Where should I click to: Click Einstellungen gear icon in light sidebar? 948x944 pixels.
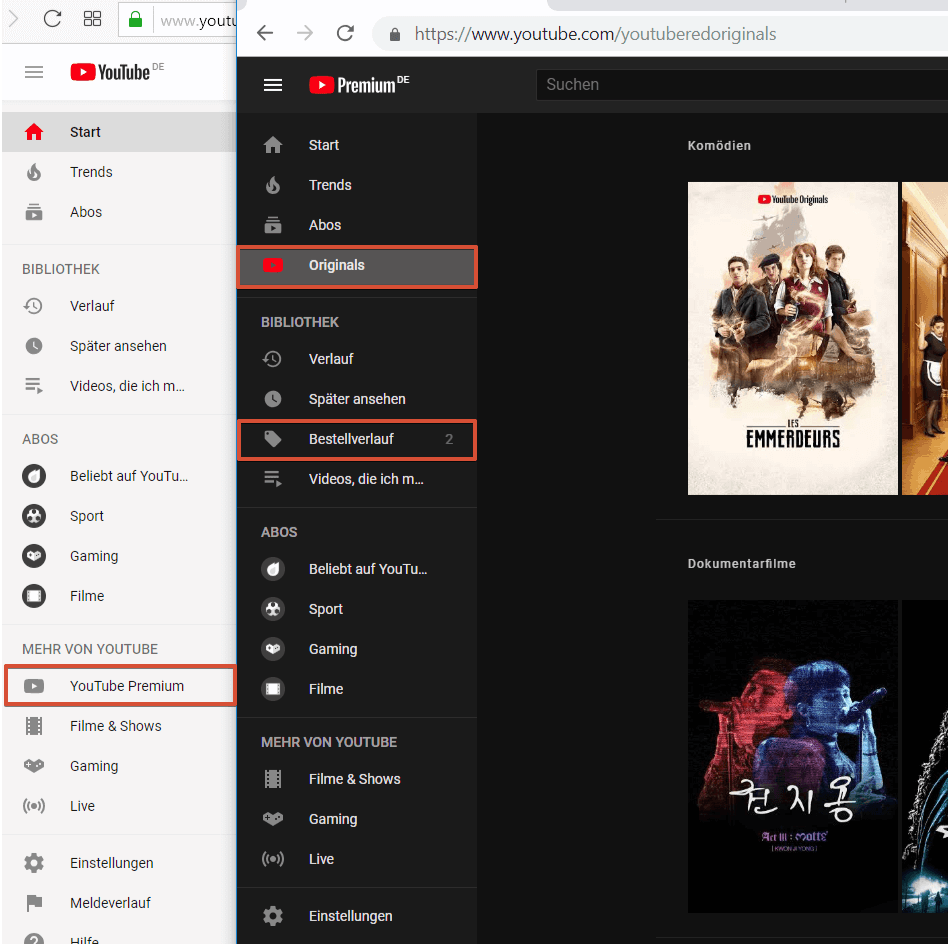[x=34, y=863]
